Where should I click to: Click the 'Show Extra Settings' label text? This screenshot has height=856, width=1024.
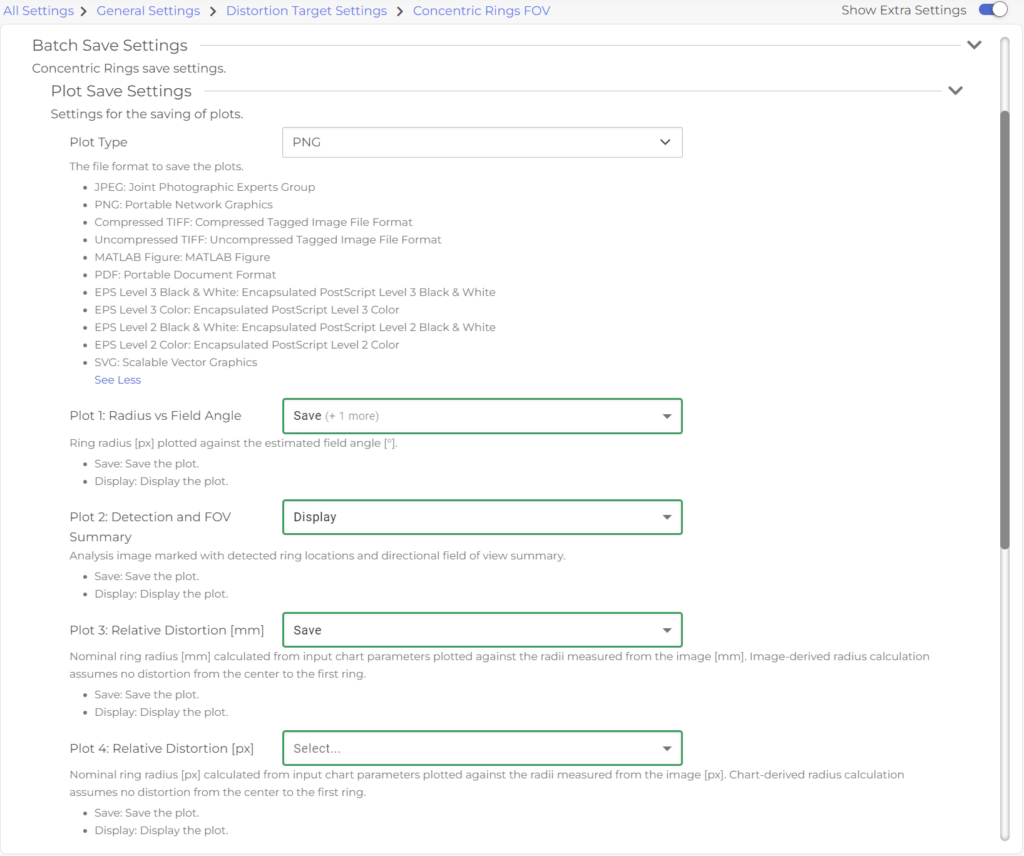(903, 10)
